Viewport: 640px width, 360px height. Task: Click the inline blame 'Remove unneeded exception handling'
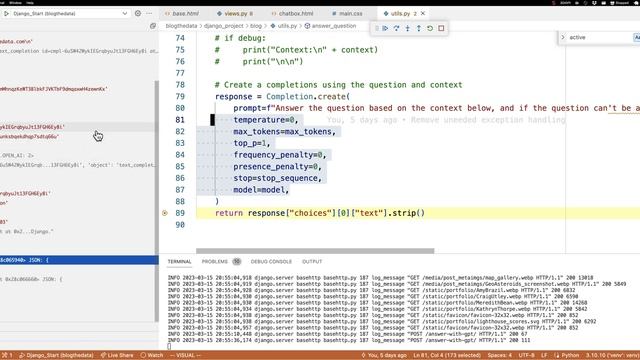[488, 120]
